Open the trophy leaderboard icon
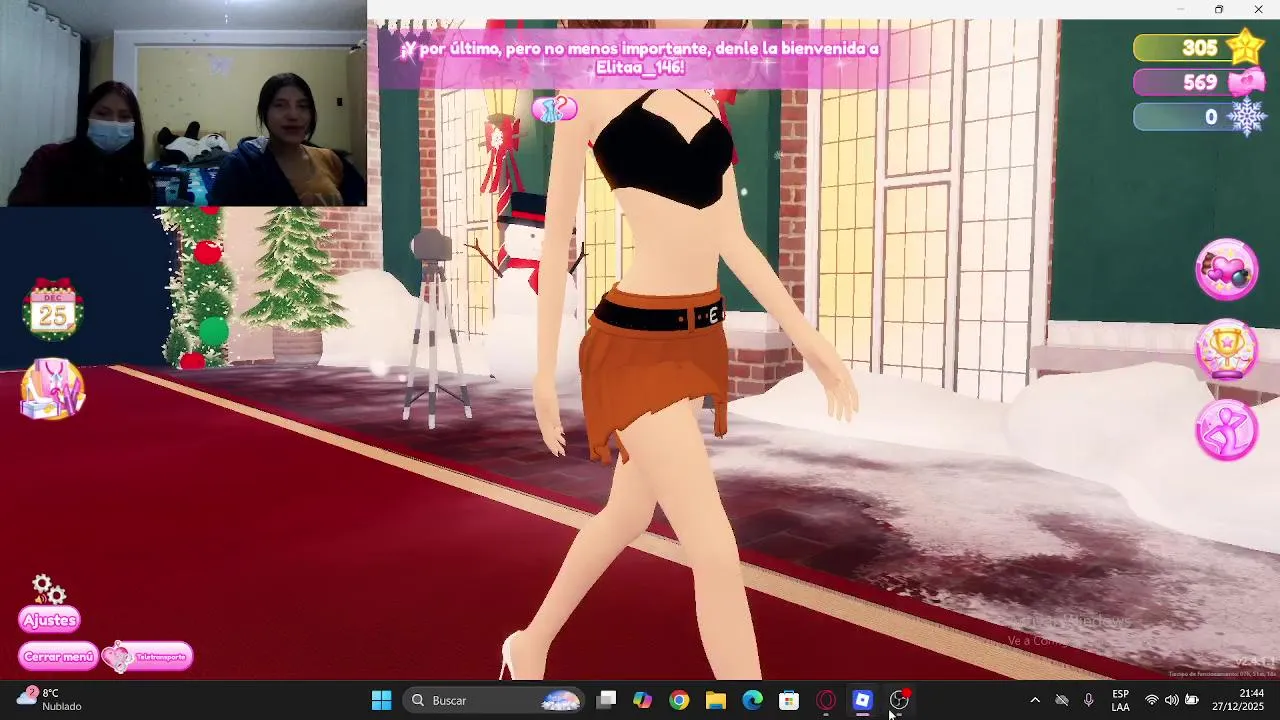The height and width of the screenshot is (720, 1280). tap(1226, 350)
